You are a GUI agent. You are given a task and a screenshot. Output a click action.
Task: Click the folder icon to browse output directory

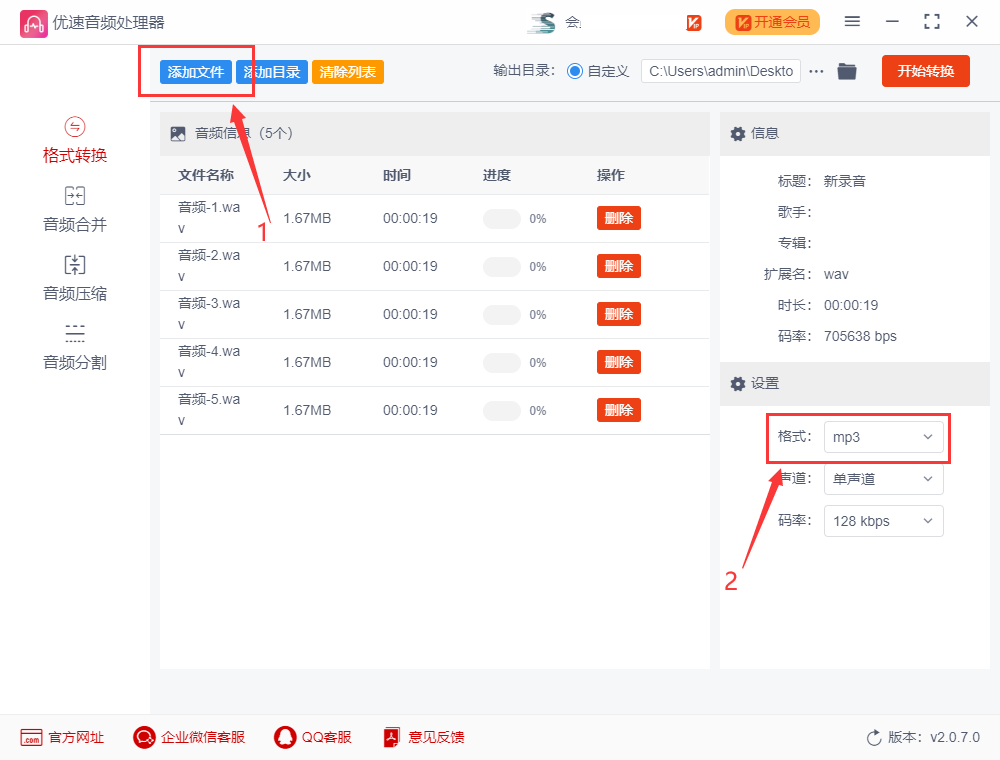click(846, 70)
